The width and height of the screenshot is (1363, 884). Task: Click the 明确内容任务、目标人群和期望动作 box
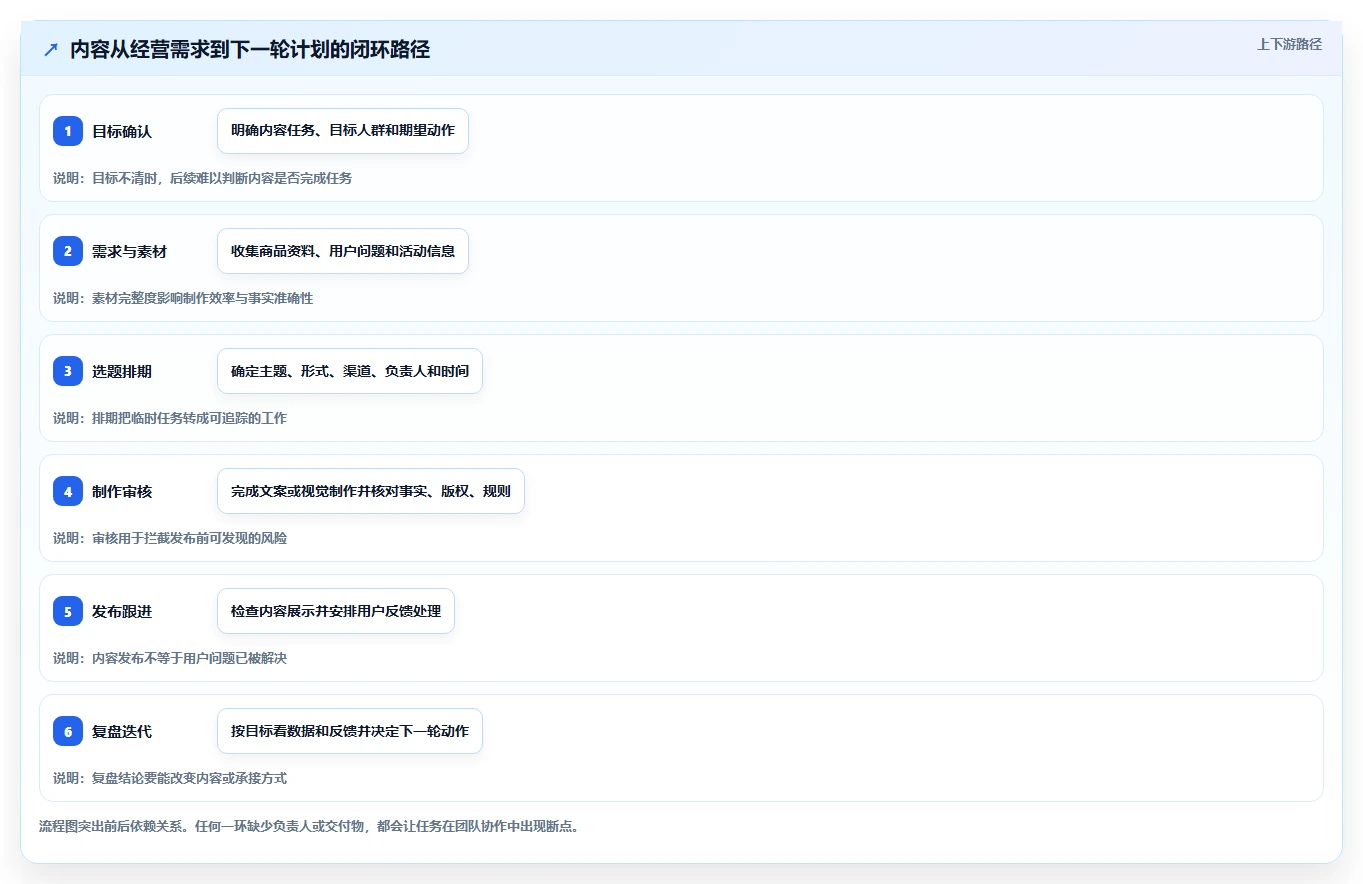coord(343,131)
